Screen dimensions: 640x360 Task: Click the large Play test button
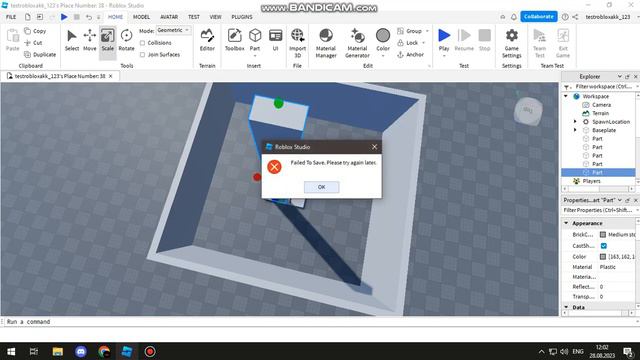click(444, 36)
